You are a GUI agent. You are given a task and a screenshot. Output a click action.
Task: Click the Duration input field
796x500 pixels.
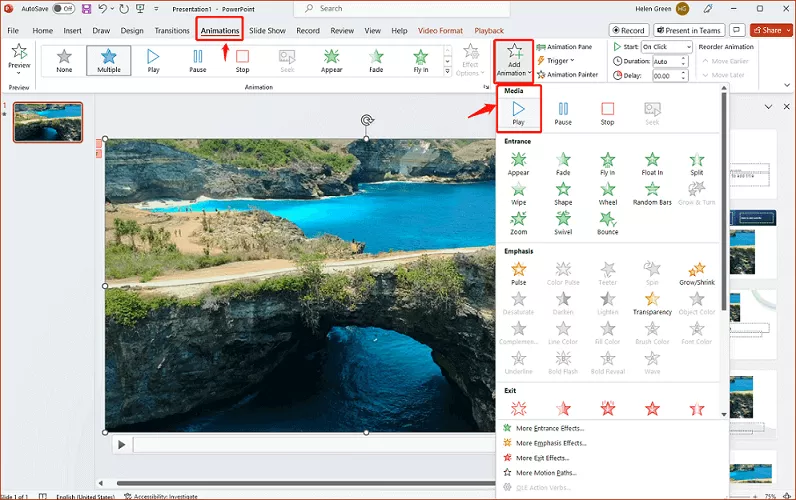(x=667, y=61)
